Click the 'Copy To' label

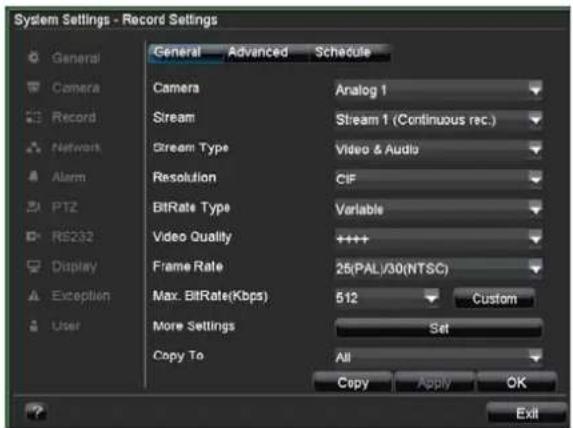(x=178, y=356)
